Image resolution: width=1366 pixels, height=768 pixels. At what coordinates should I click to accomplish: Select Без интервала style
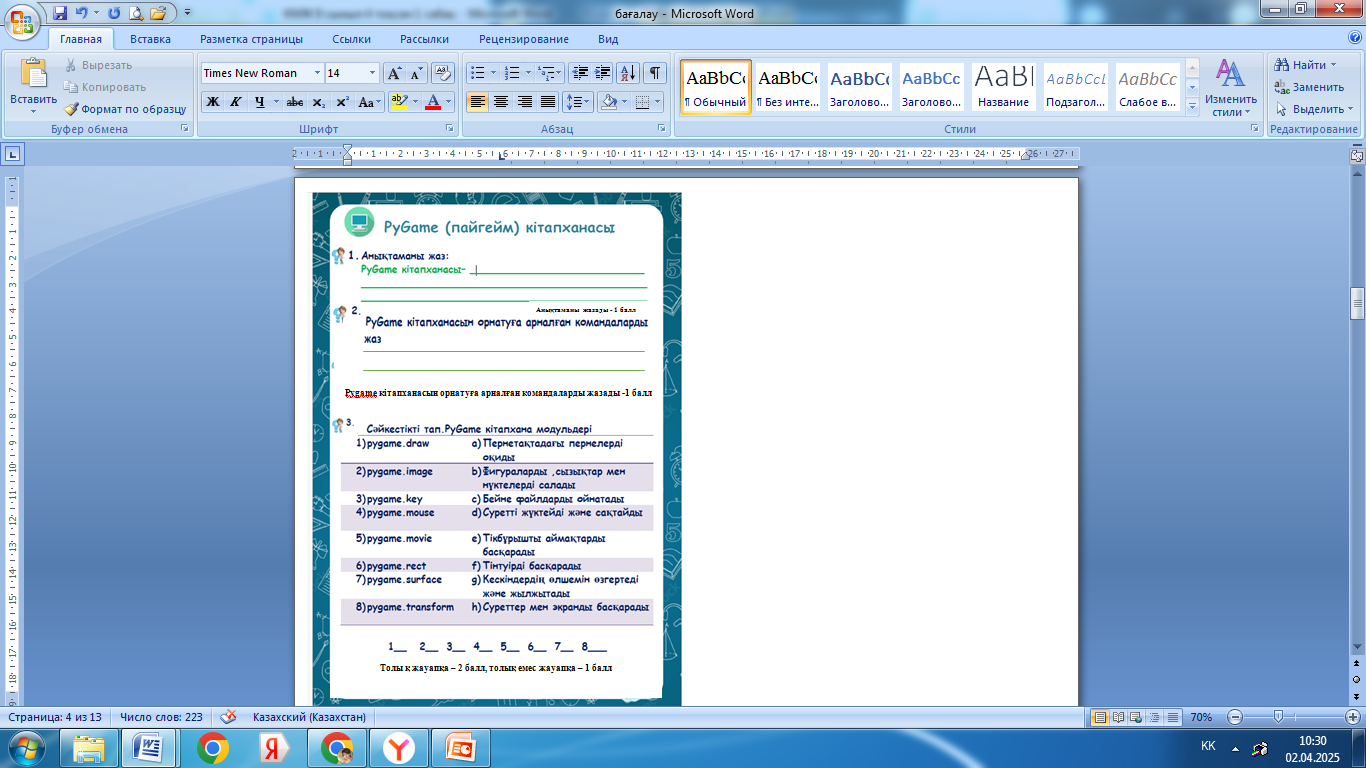(787, 87)
